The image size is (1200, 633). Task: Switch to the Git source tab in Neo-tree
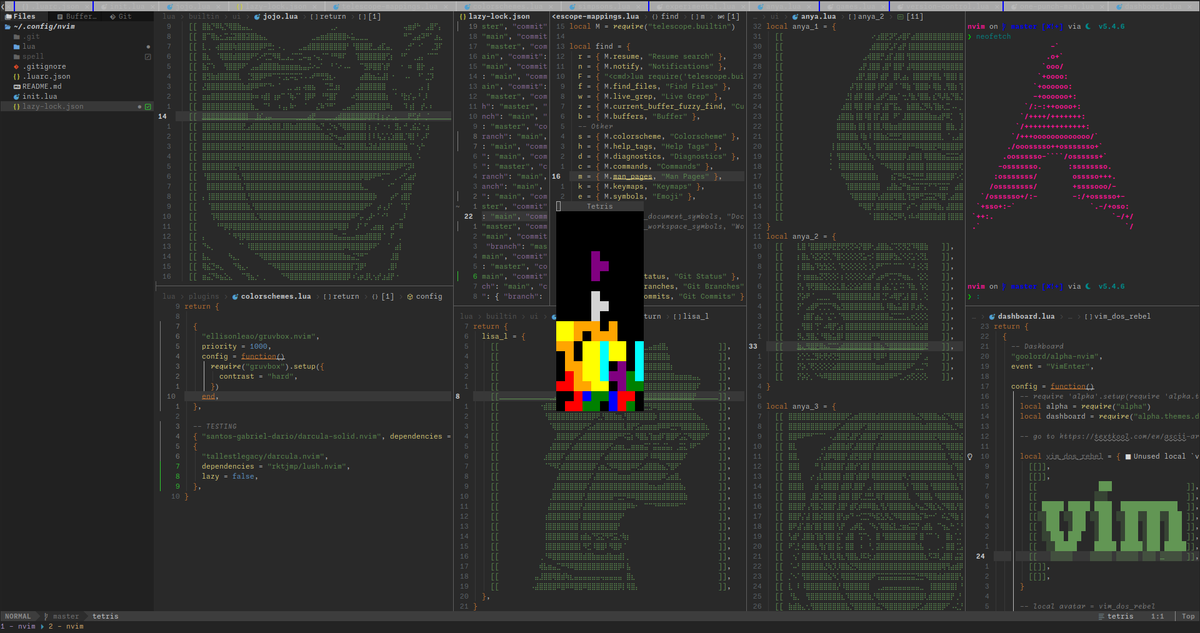[x=121, y=17]
